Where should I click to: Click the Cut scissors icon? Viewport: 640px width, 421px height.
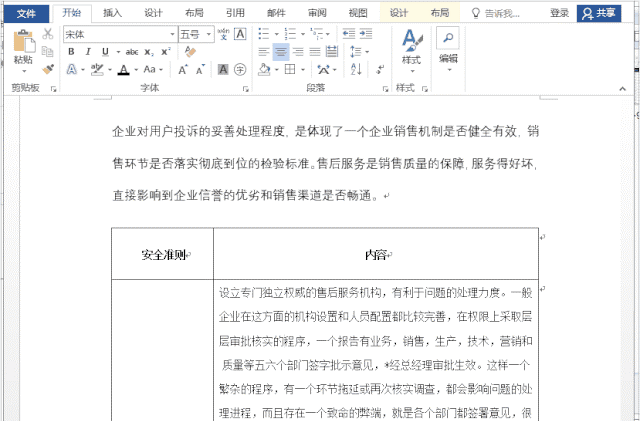[x=48, y=34]
